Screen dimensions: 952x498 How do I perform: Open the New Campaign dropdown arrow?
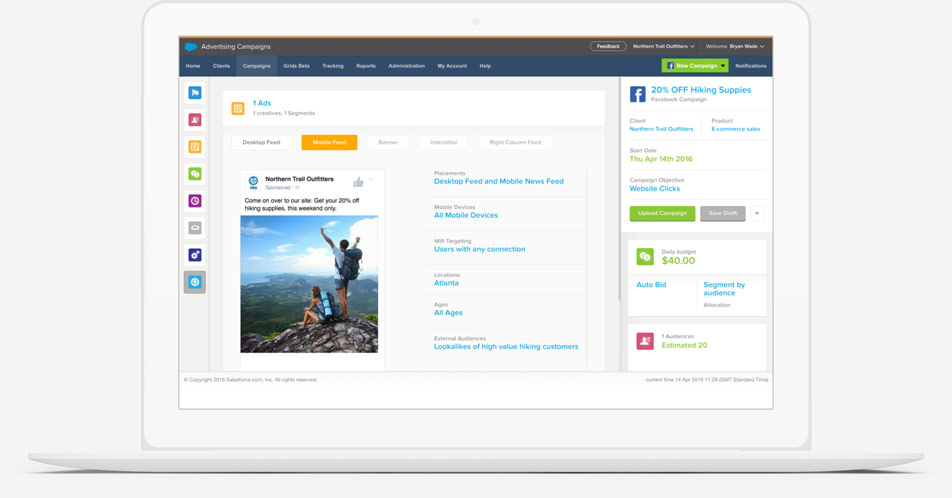(x=723, y=66)
